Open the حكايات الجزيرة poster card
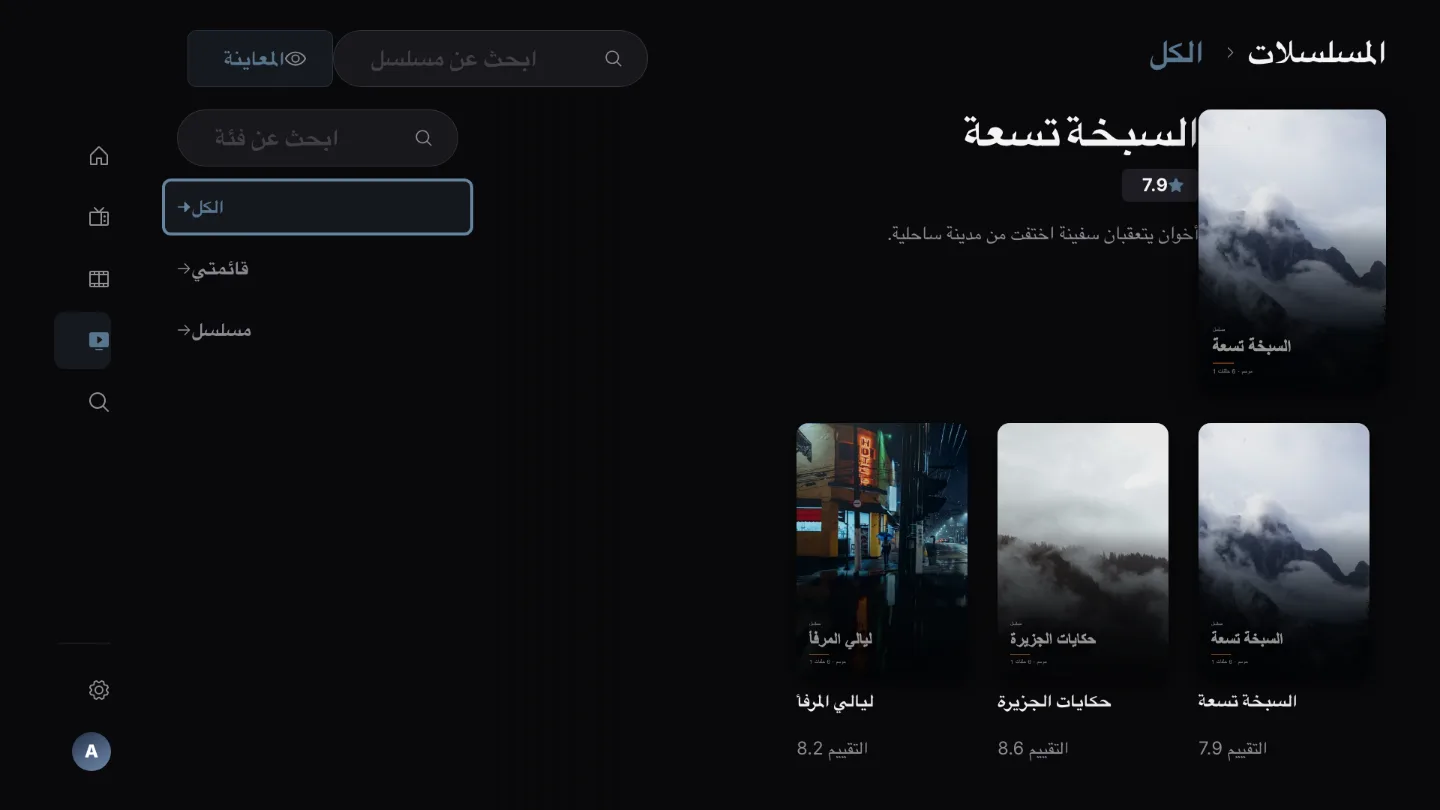The image size is (1440, 810). point(1083,551)
